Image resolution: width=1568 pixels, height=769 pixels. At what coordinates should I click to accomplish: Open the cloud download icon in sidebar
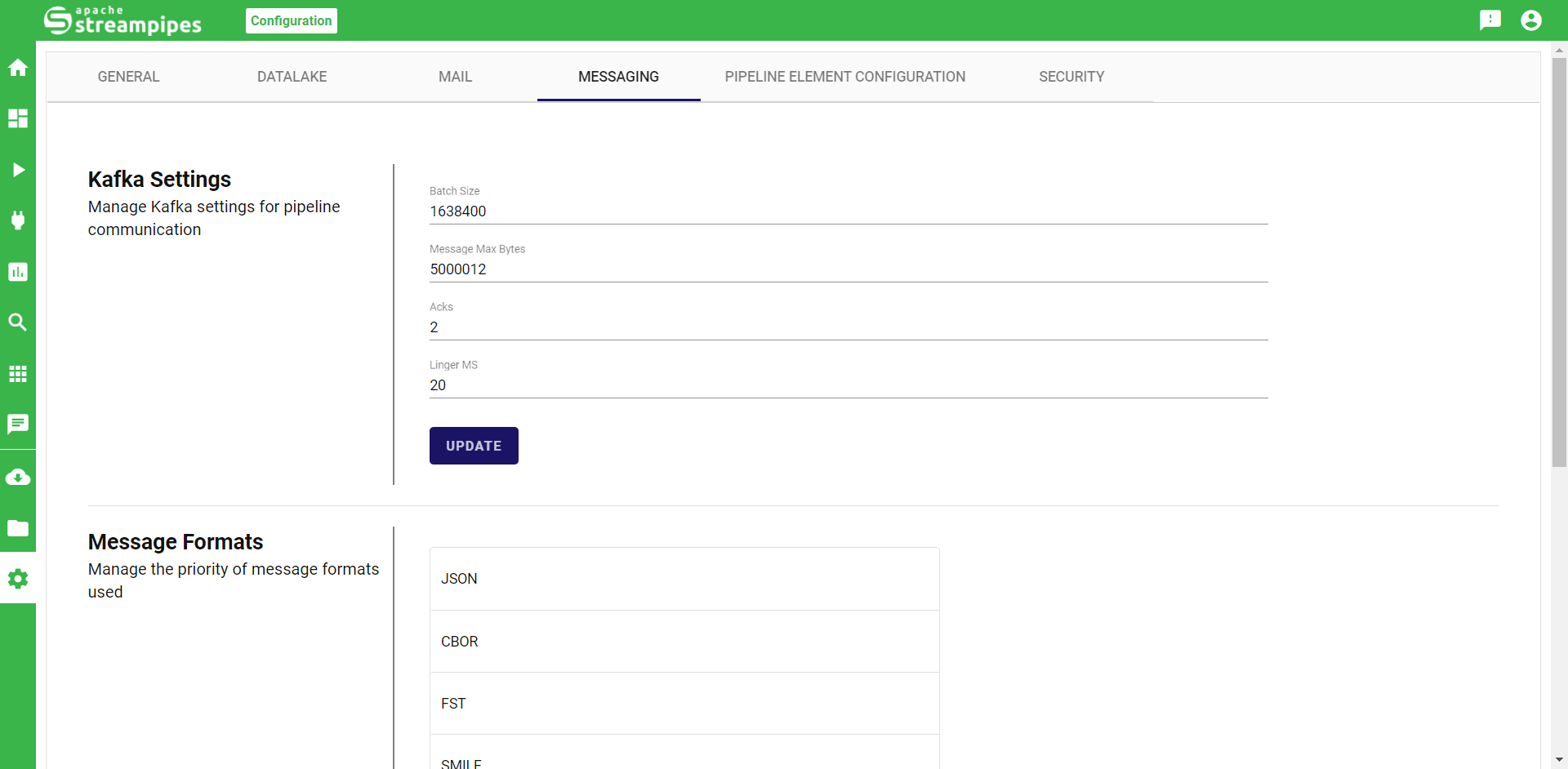[18, 478]
